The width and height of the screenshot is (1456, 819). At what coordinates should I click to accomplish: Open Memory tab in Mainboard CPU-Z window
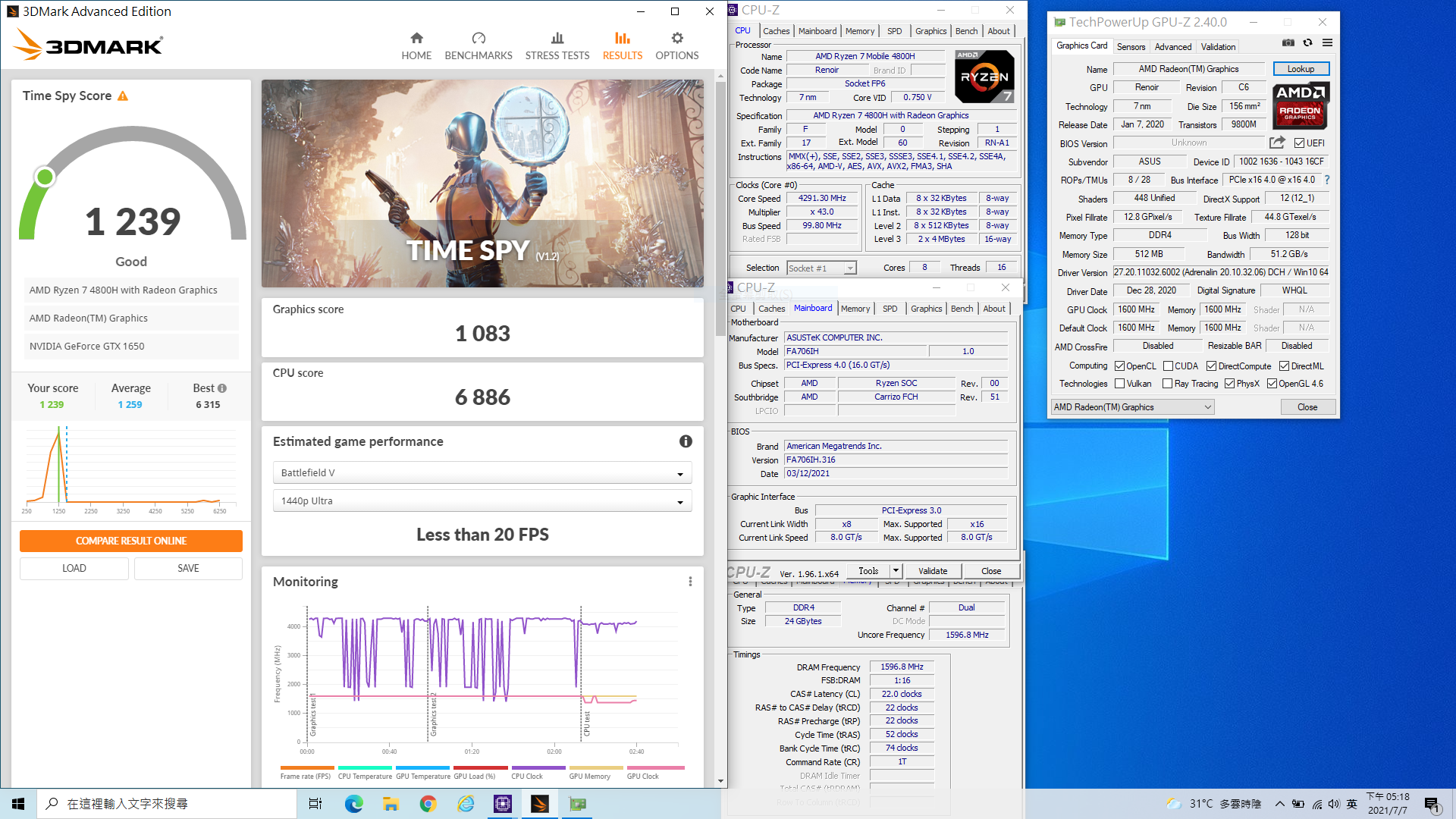[x=855, y=309]
